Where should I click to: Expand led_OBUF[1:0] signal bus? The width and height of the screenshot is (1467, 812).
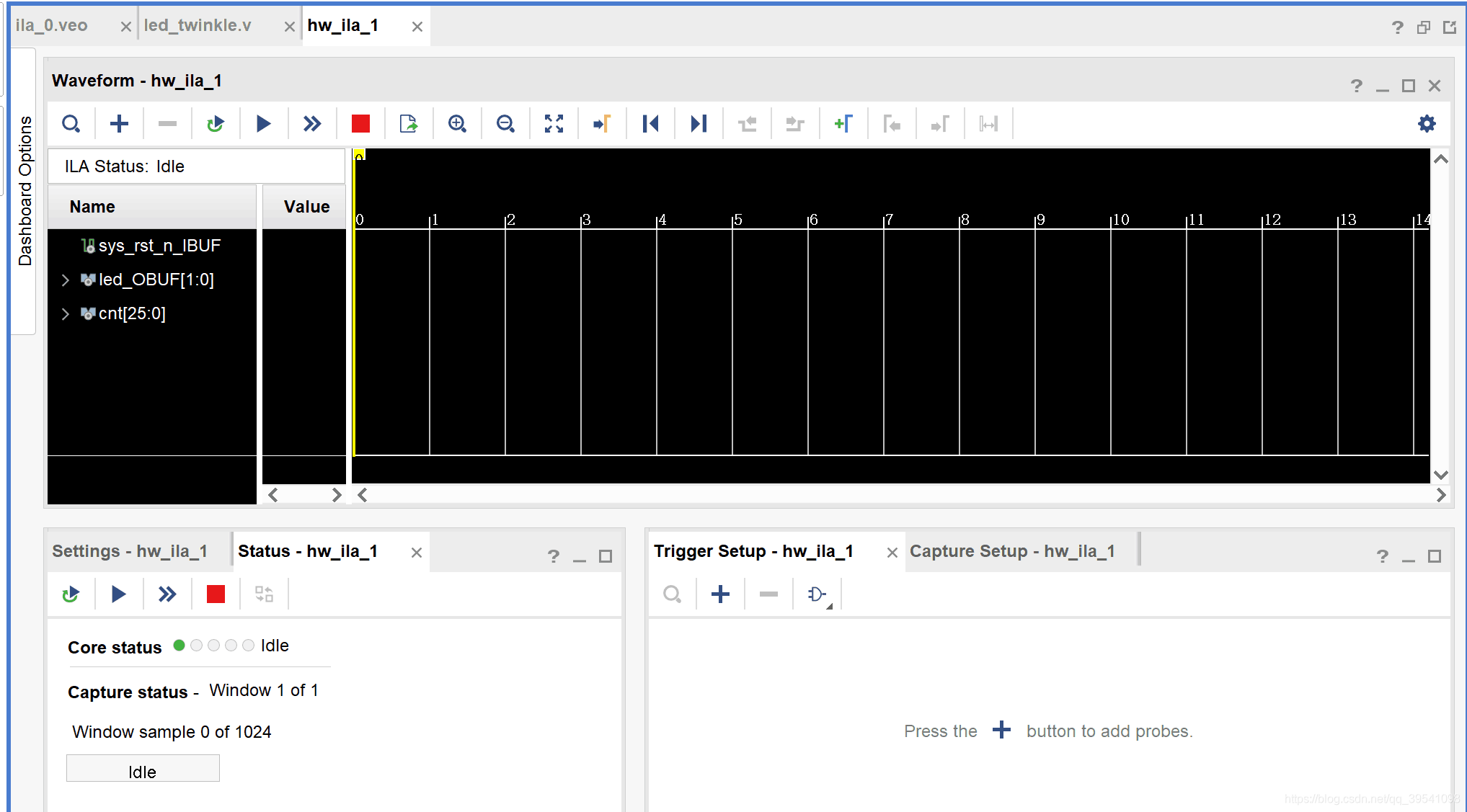(x=66, y=280)
